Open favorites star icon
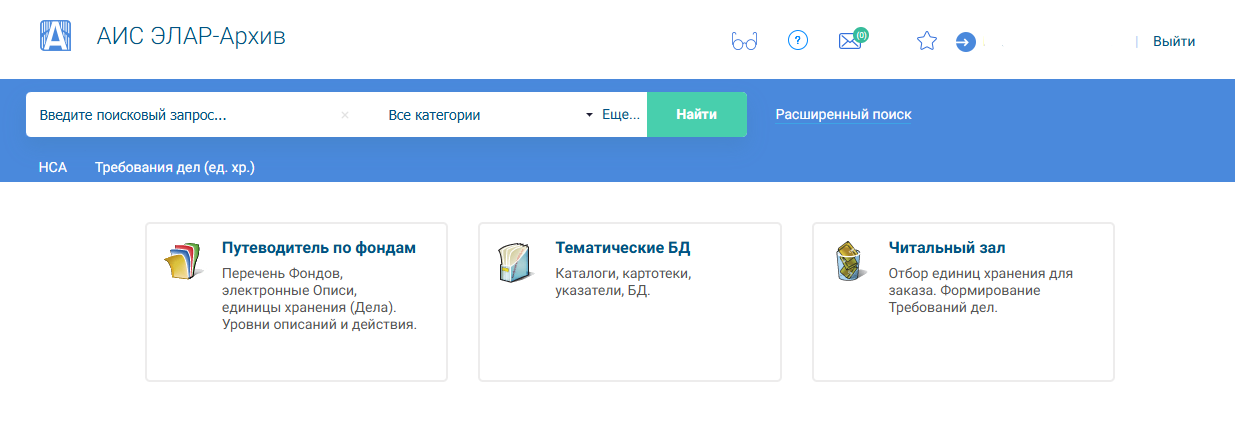This screenshot has width=1235, height=430. pyautogui.click(x=927, y=41)
